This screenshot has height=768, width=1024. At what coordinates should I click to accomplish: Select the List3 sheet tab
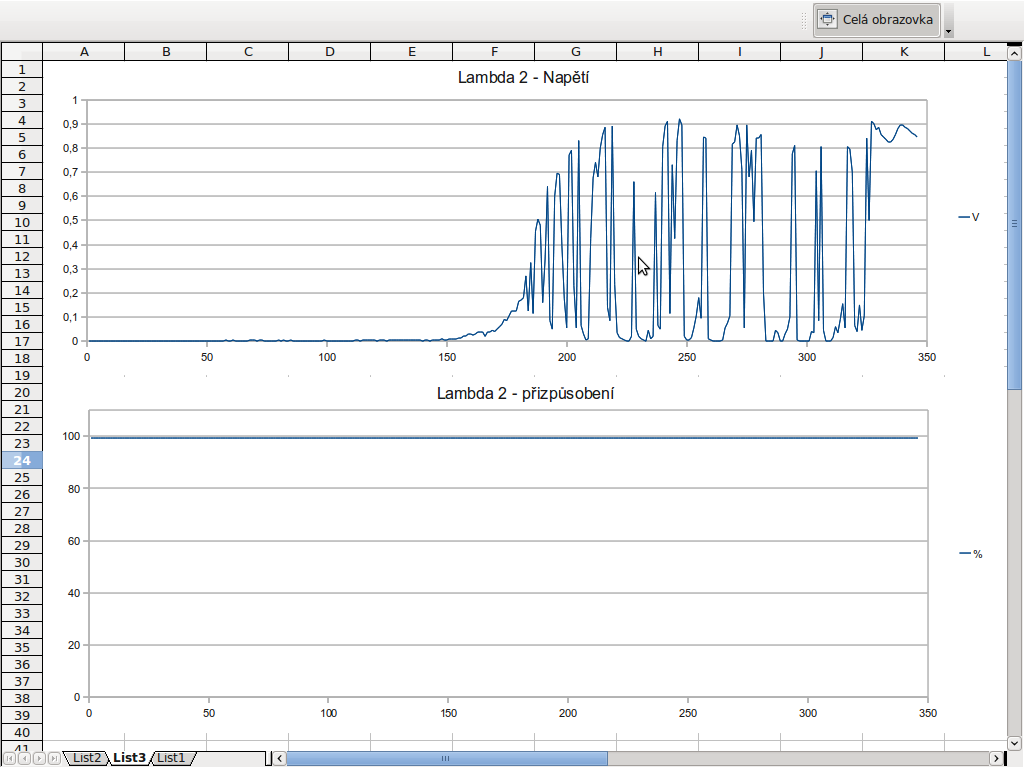[129, 758]
